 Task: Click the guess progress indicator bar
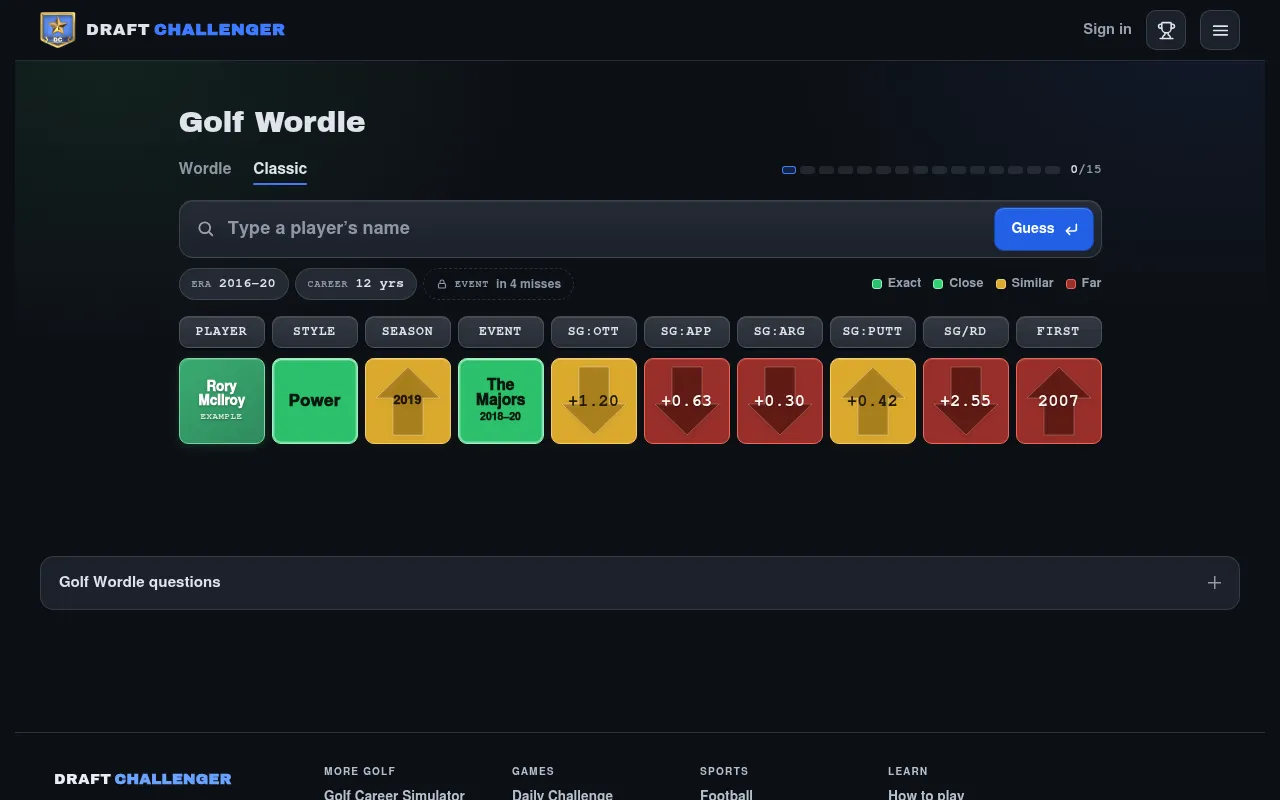tap(921, 170)
